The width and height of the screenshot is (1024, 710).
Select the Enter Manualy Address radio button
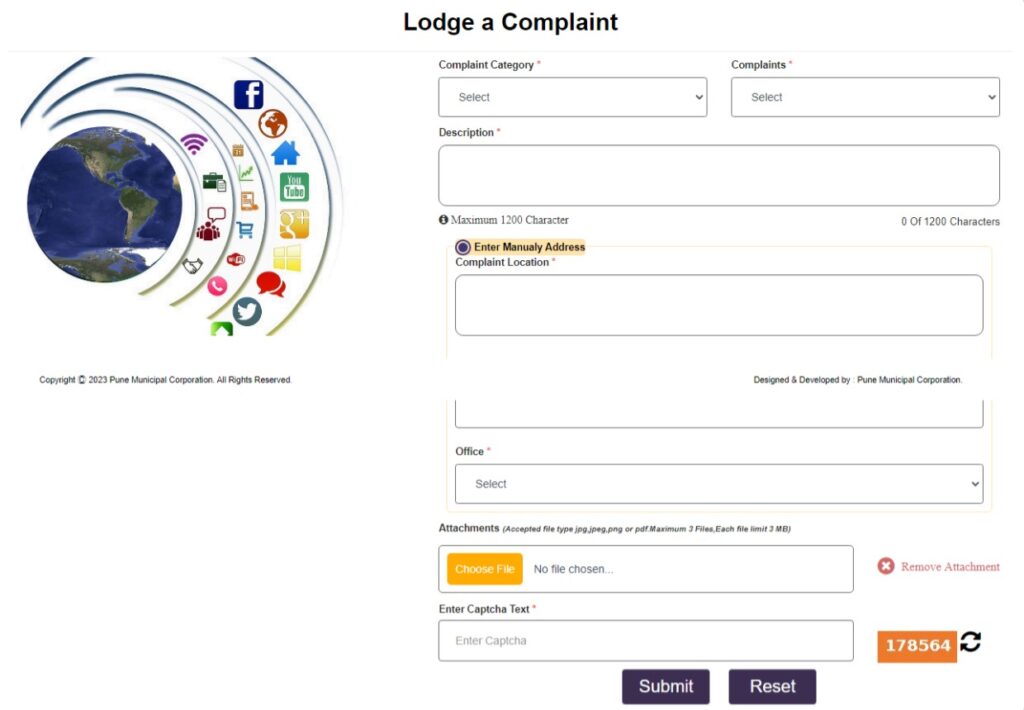tap(462, 247)
